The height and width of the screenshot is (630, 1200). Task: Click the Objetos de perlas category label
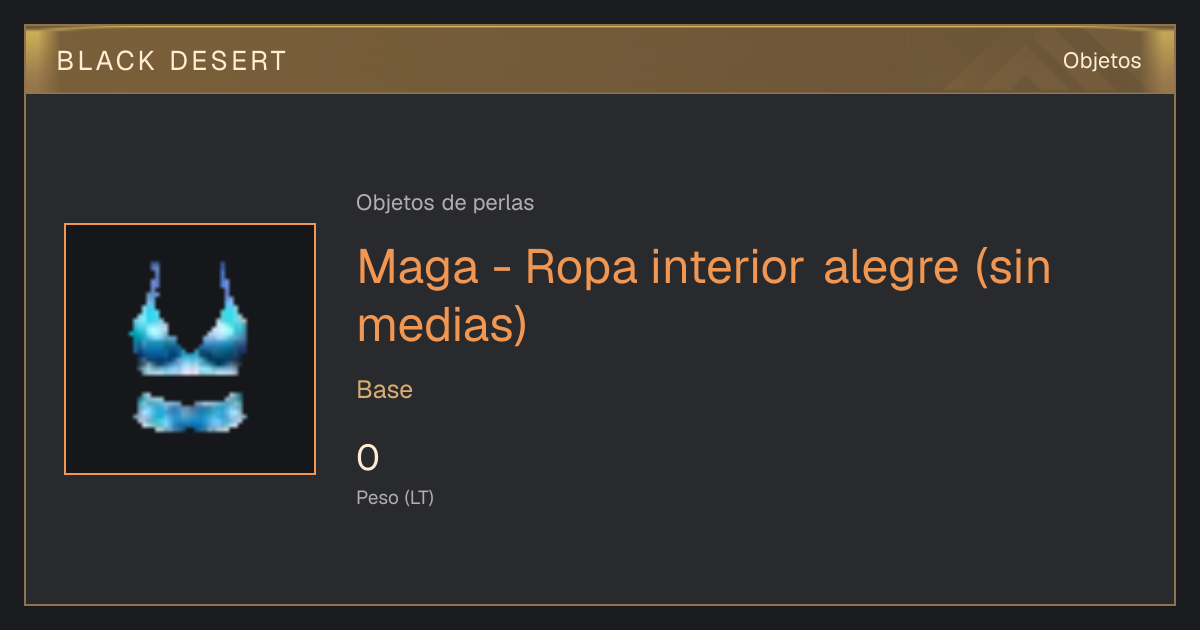[x=445, y=203]
